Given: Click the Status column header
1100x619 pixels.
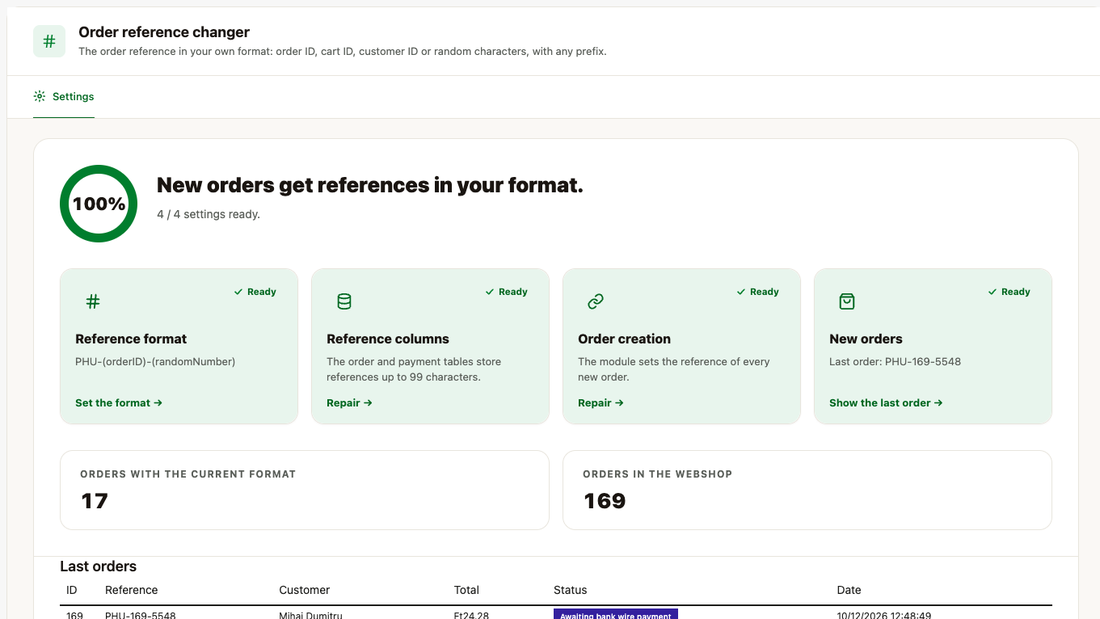Looking at the screenshot, I should (570, 590).
